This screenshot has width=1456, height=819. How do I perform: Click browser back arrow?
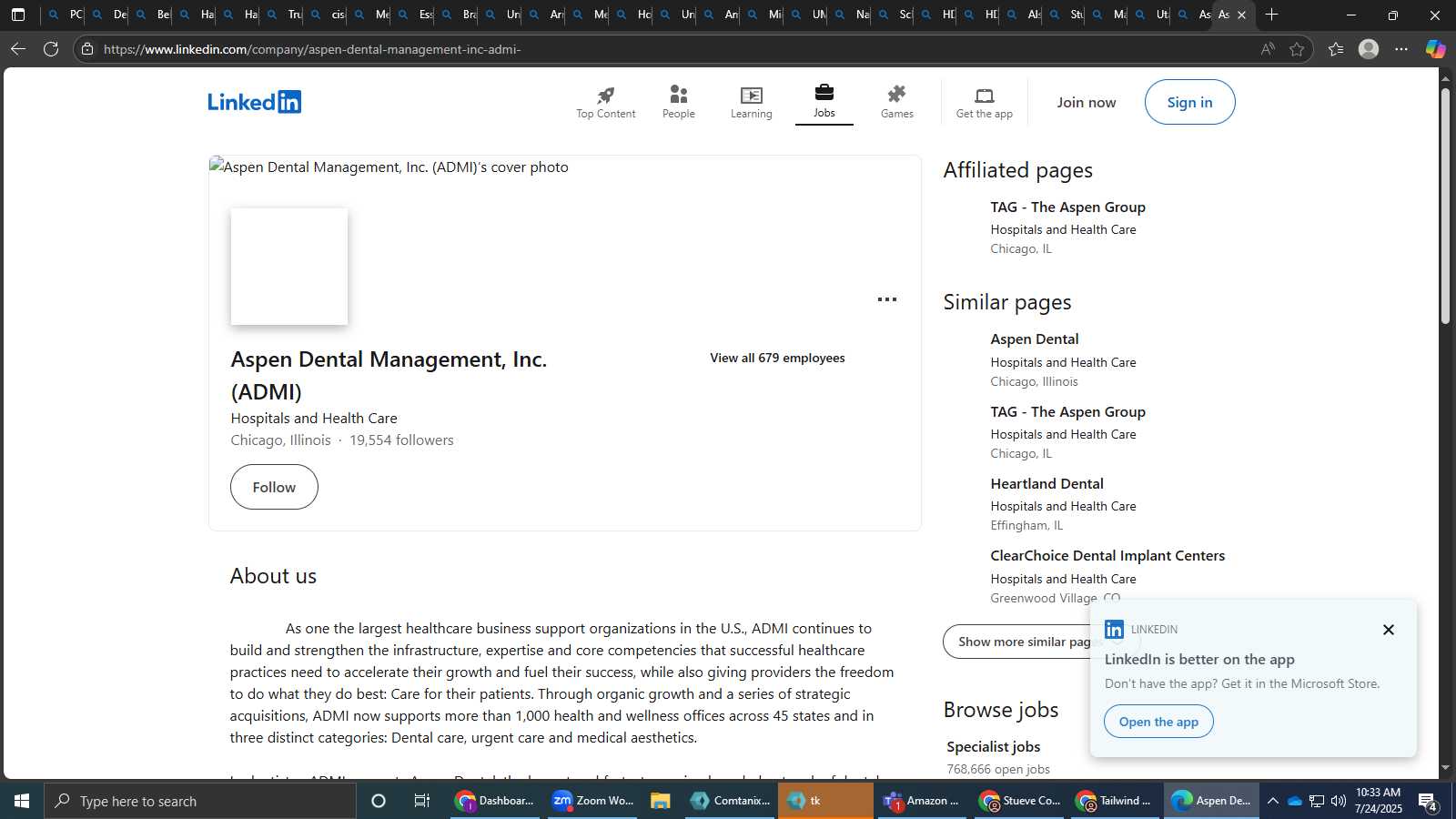(x=18, y=49)
